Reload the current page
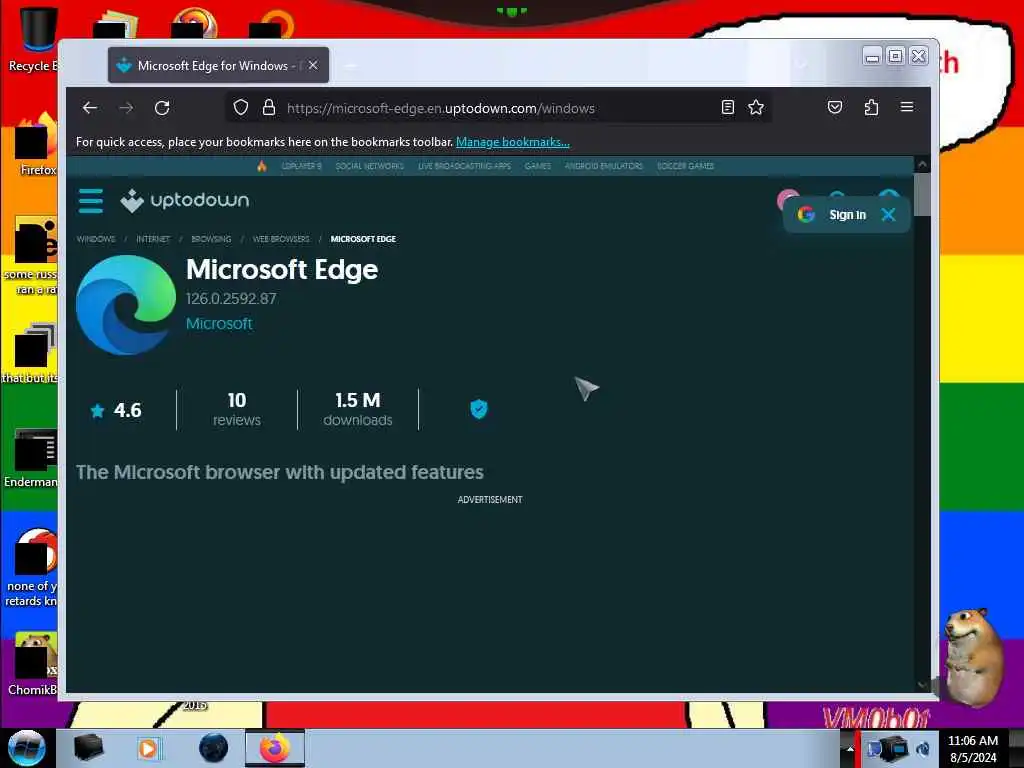 (162, 108)
